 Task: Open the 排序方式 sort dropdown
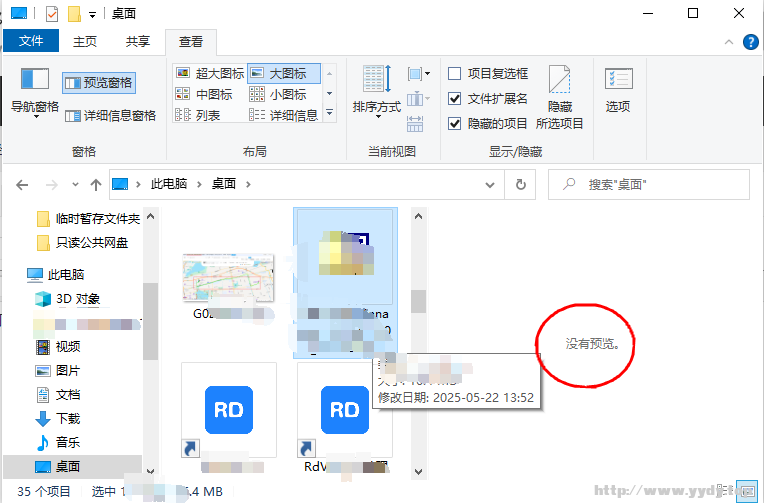click(x=377, y=92)
